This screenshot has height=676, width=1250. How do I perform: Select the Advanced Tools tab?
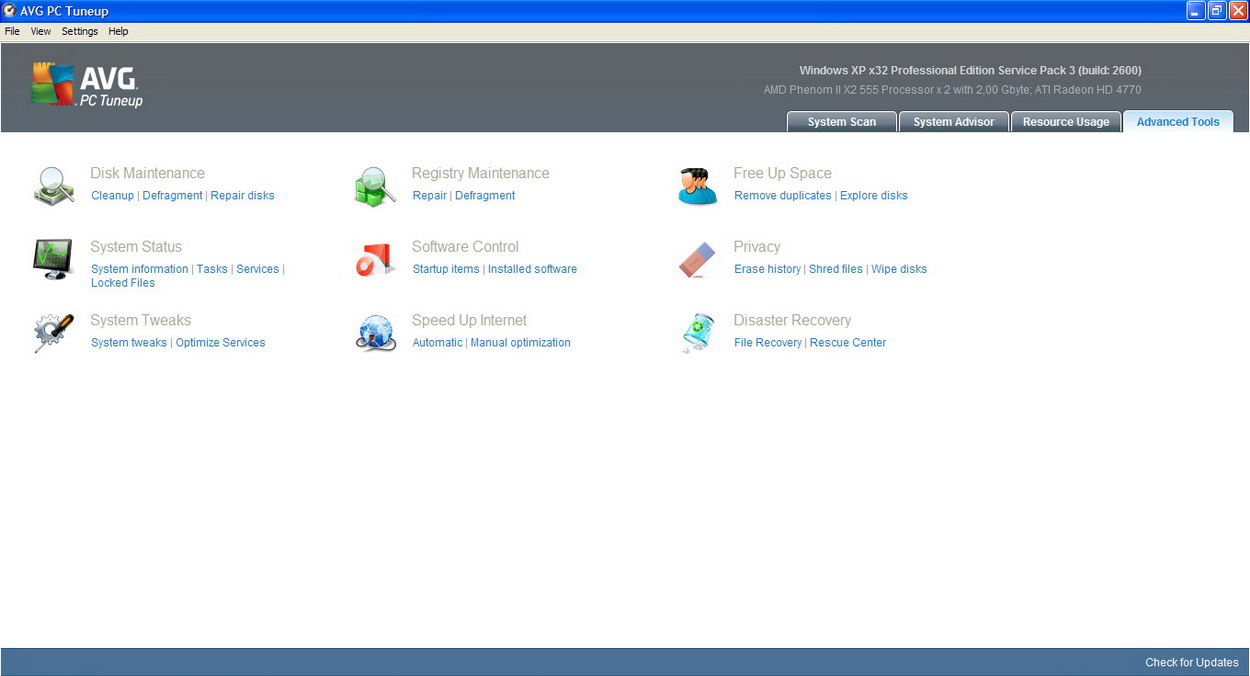pyautogui.click(x=1178, y=122)
